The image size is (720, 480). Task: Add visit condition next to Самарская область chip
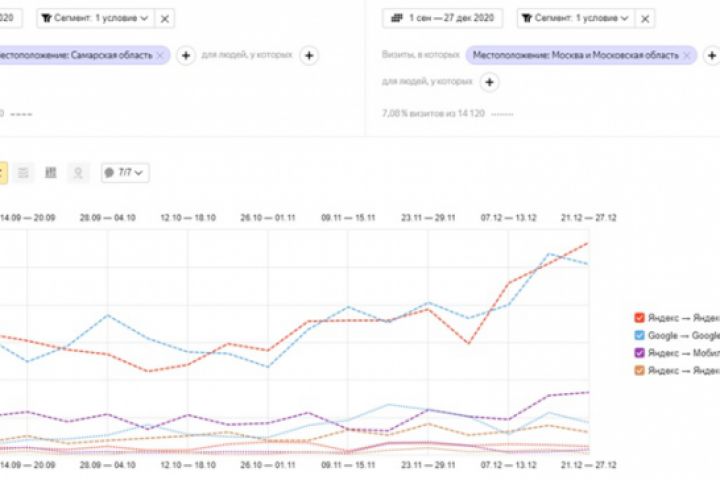click(185, 55)
